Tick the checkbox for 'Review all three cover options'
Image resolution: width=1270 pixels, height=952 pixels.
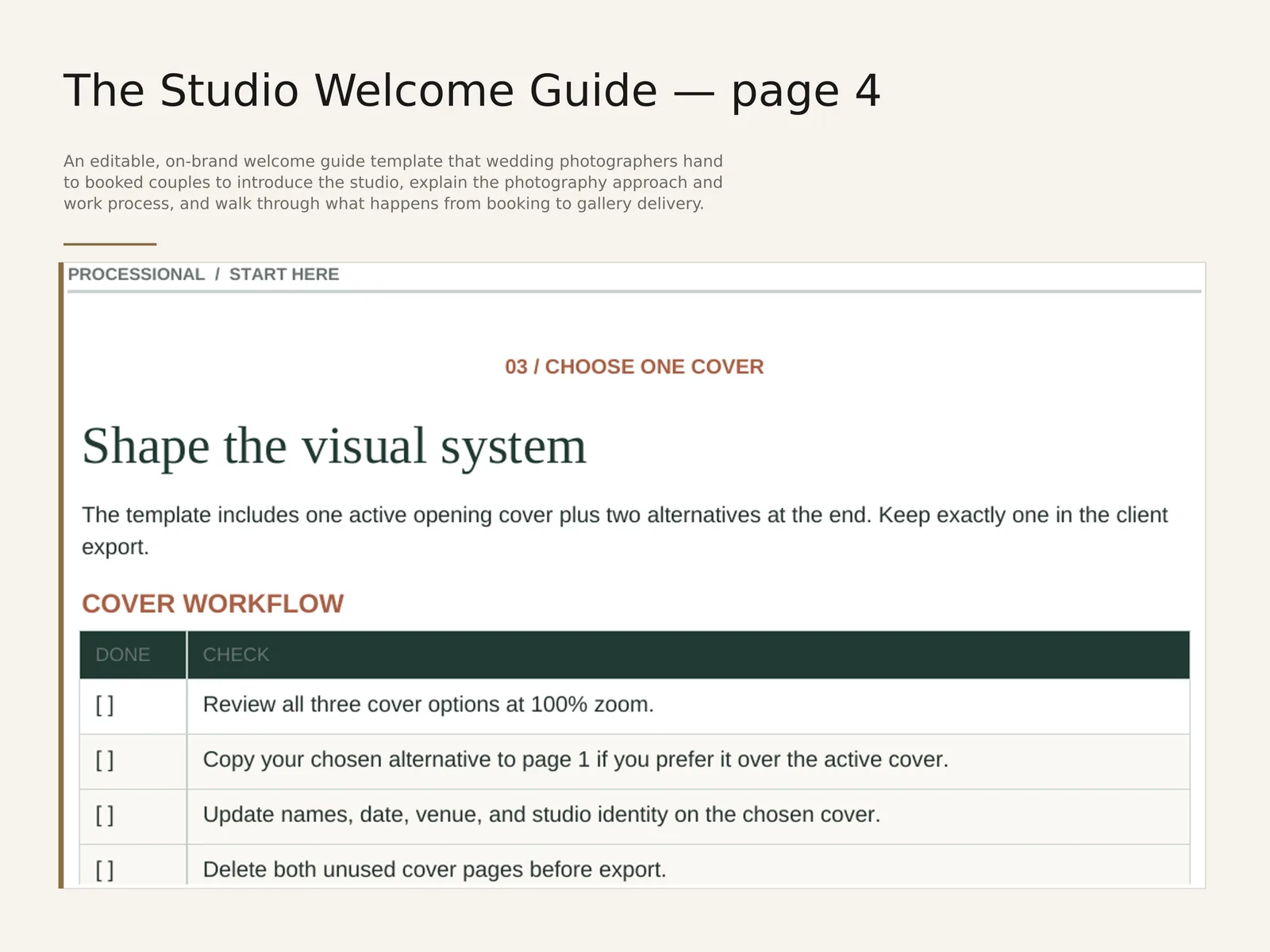coord(105,705)
